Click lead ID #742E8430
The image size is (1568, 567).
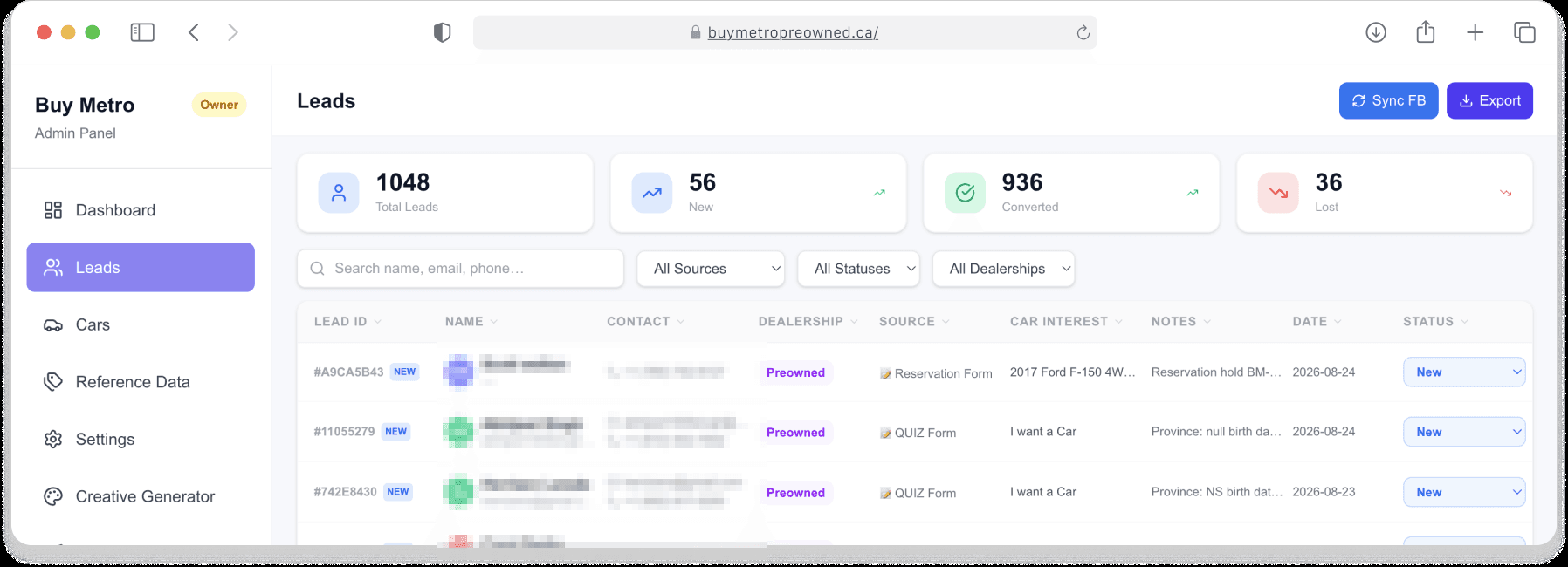pyautogui.click(x=345, y=491)
